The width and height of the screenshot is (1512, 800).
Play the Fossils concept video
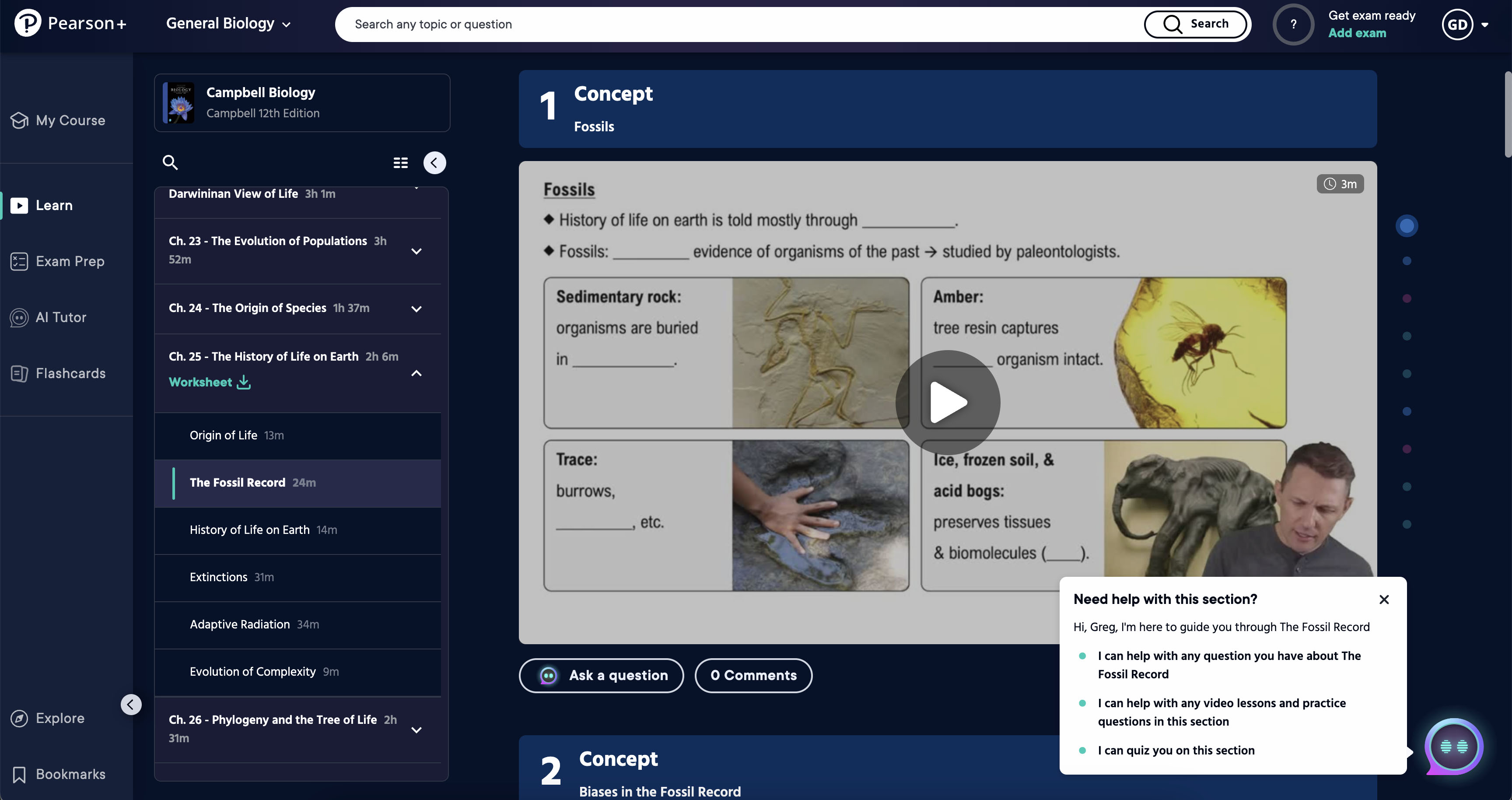point(947,403)
